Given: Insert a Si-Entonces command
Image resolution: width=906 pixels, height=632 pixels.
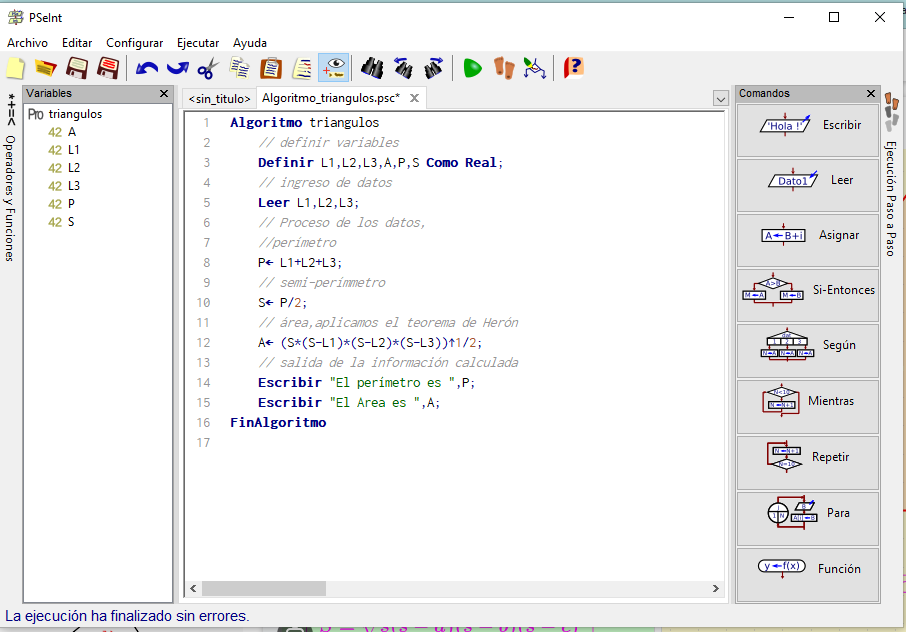Looking at the screenshot, I should coord(808,295).
